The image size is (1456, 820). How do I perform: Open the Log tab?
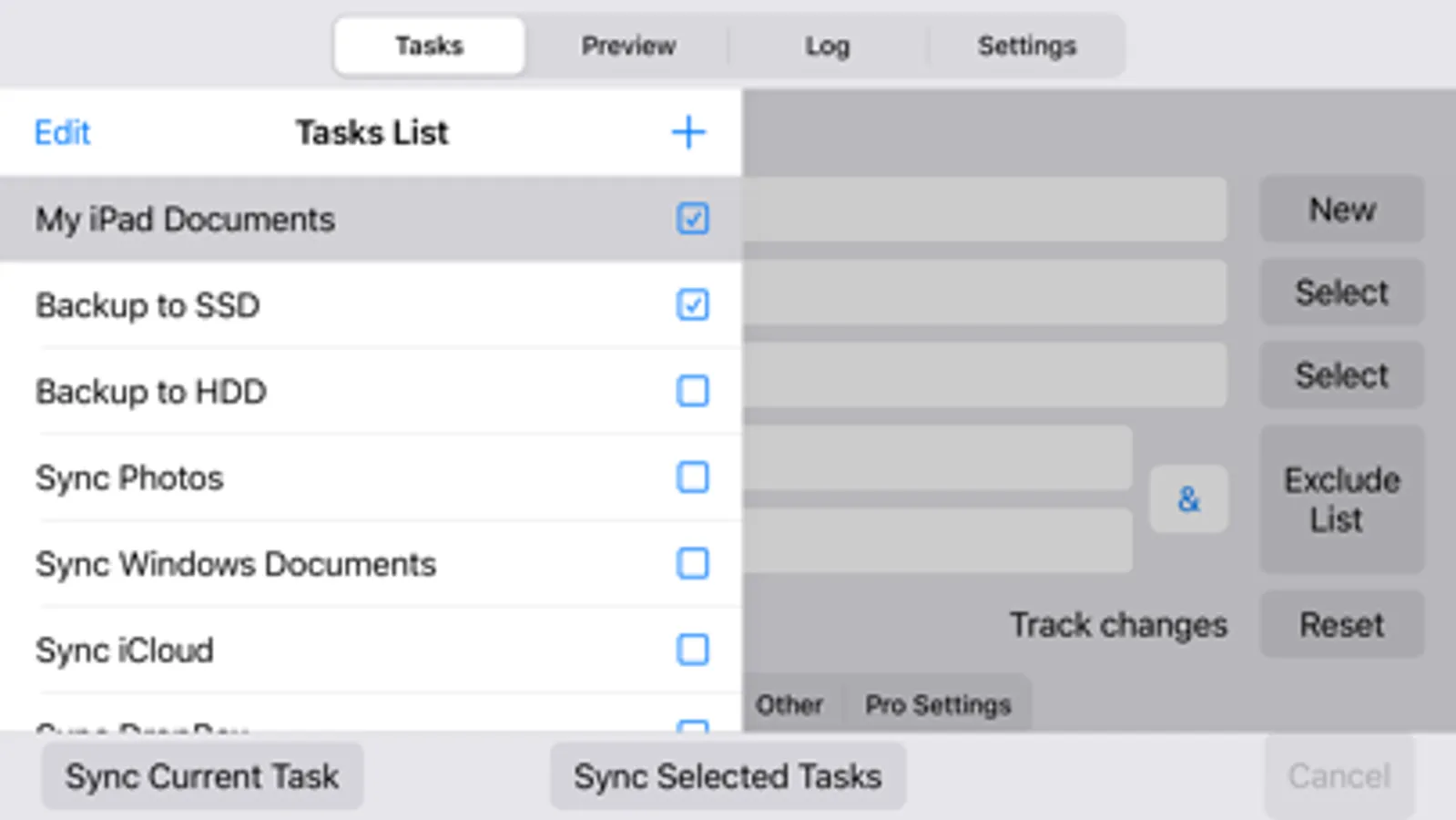827,46
